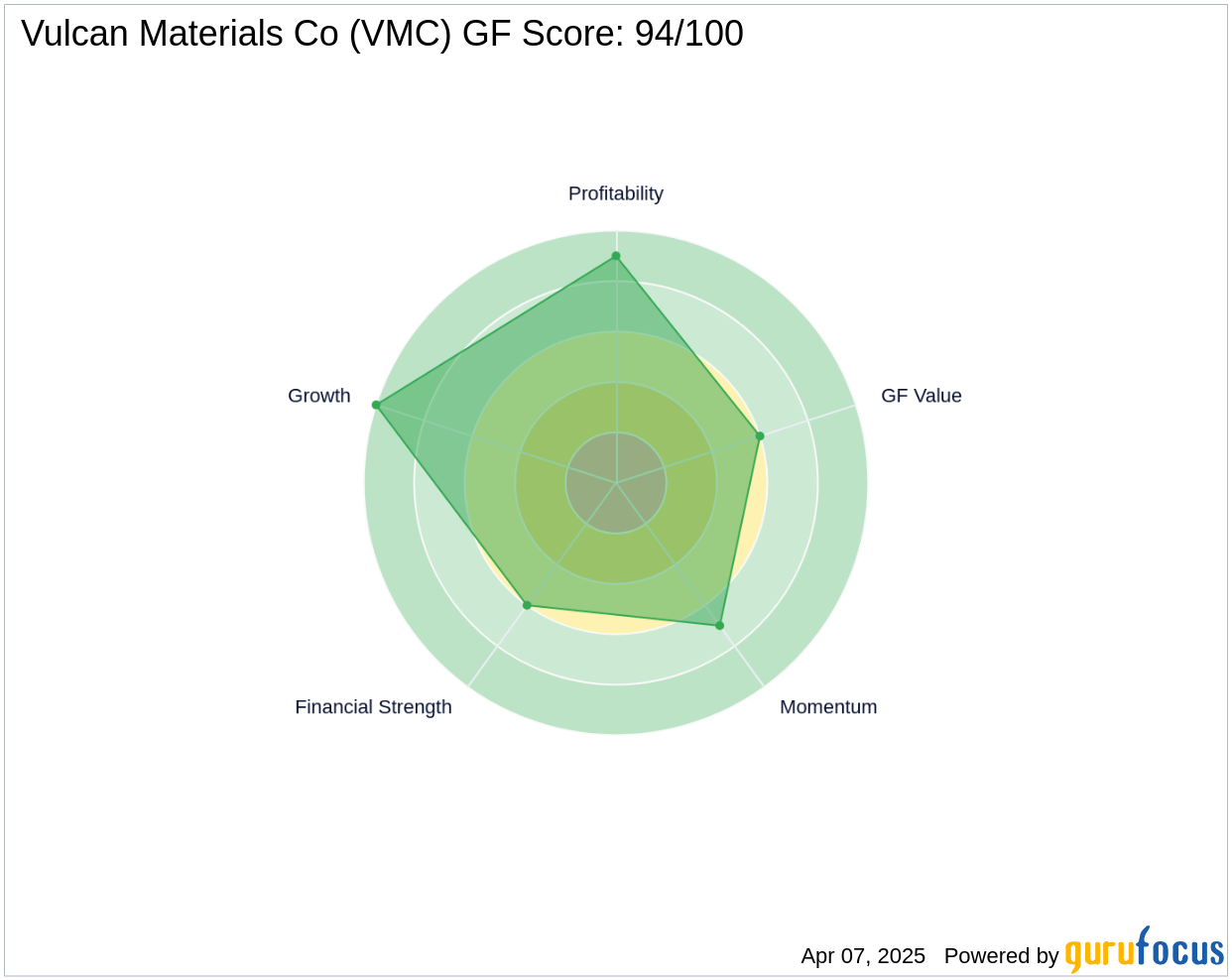Viewport: 1232px width, 980px height.
Task: Click the innermost gray-green circle
Action: click(x=616, y=483)
